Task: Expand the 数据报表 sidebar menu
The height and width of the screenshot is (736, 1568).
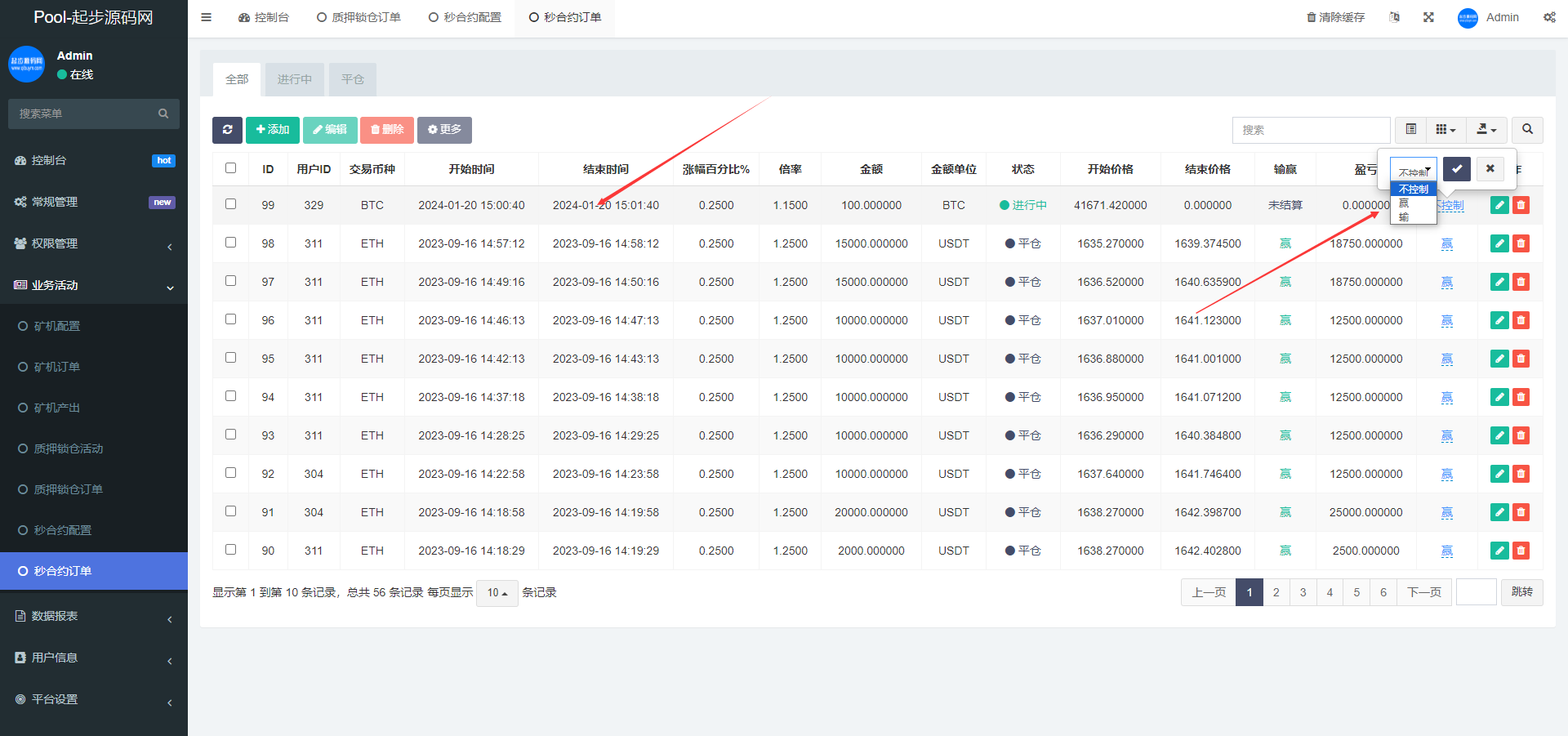Action: point(94,617)
